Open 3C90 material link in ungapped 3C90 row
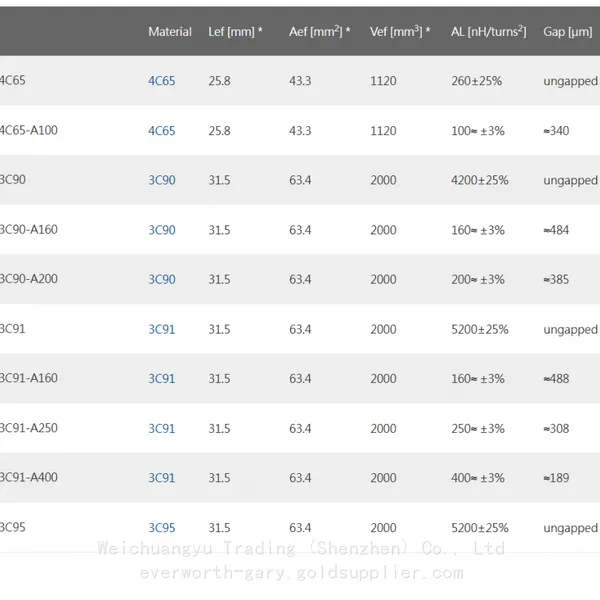The image size is (600, 600). [162, 180]
